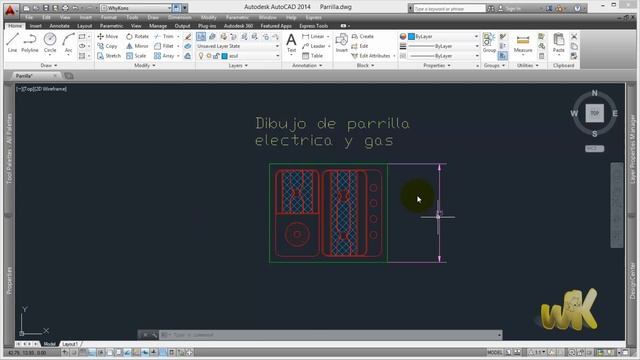Click the keyword search input field
The height and width of the screenshot is (360, 640).
[449, 8]
